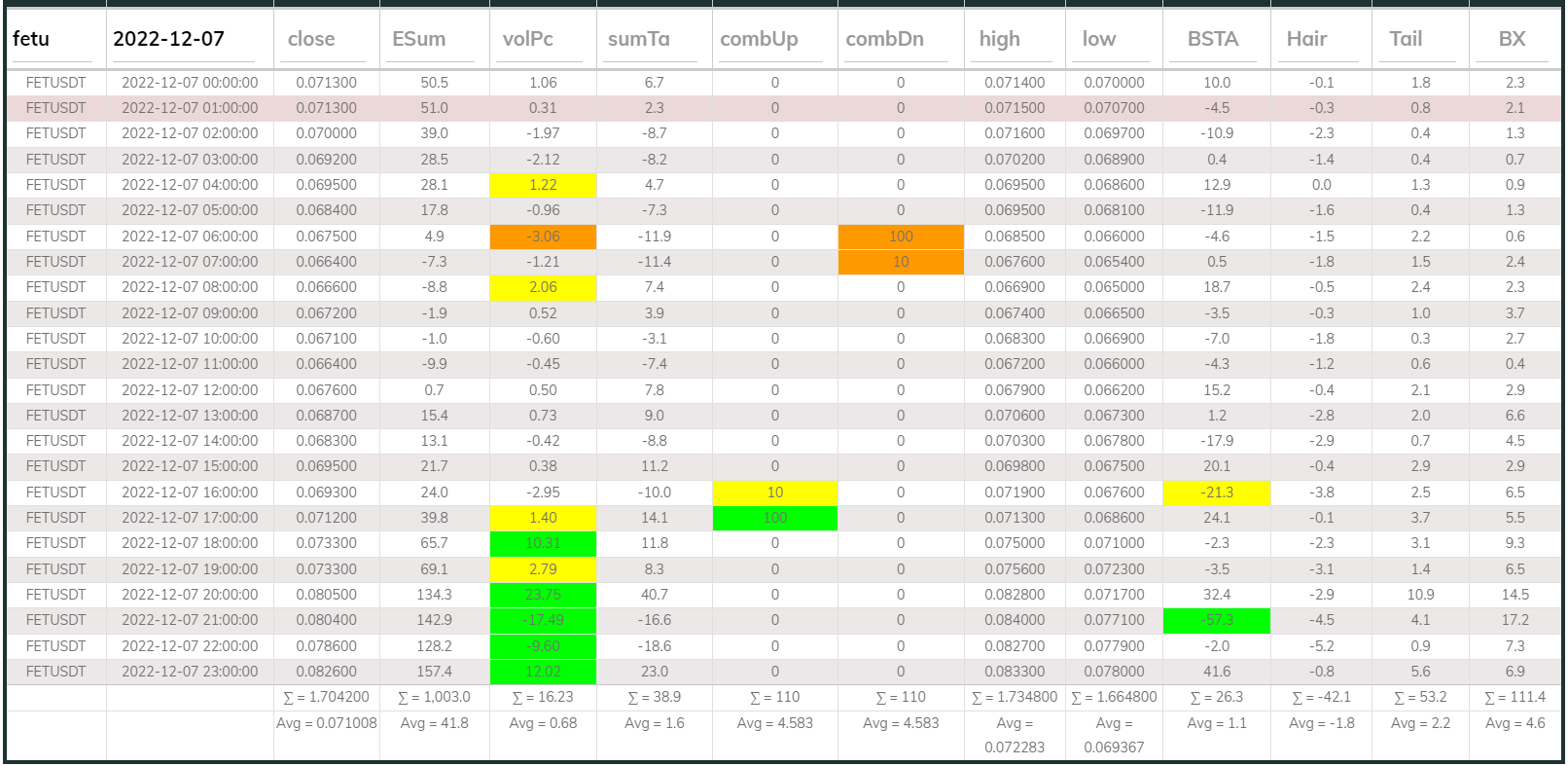
Task: Click the timestamp 2022-12-07 23:00:00
Action: [190, 672]
